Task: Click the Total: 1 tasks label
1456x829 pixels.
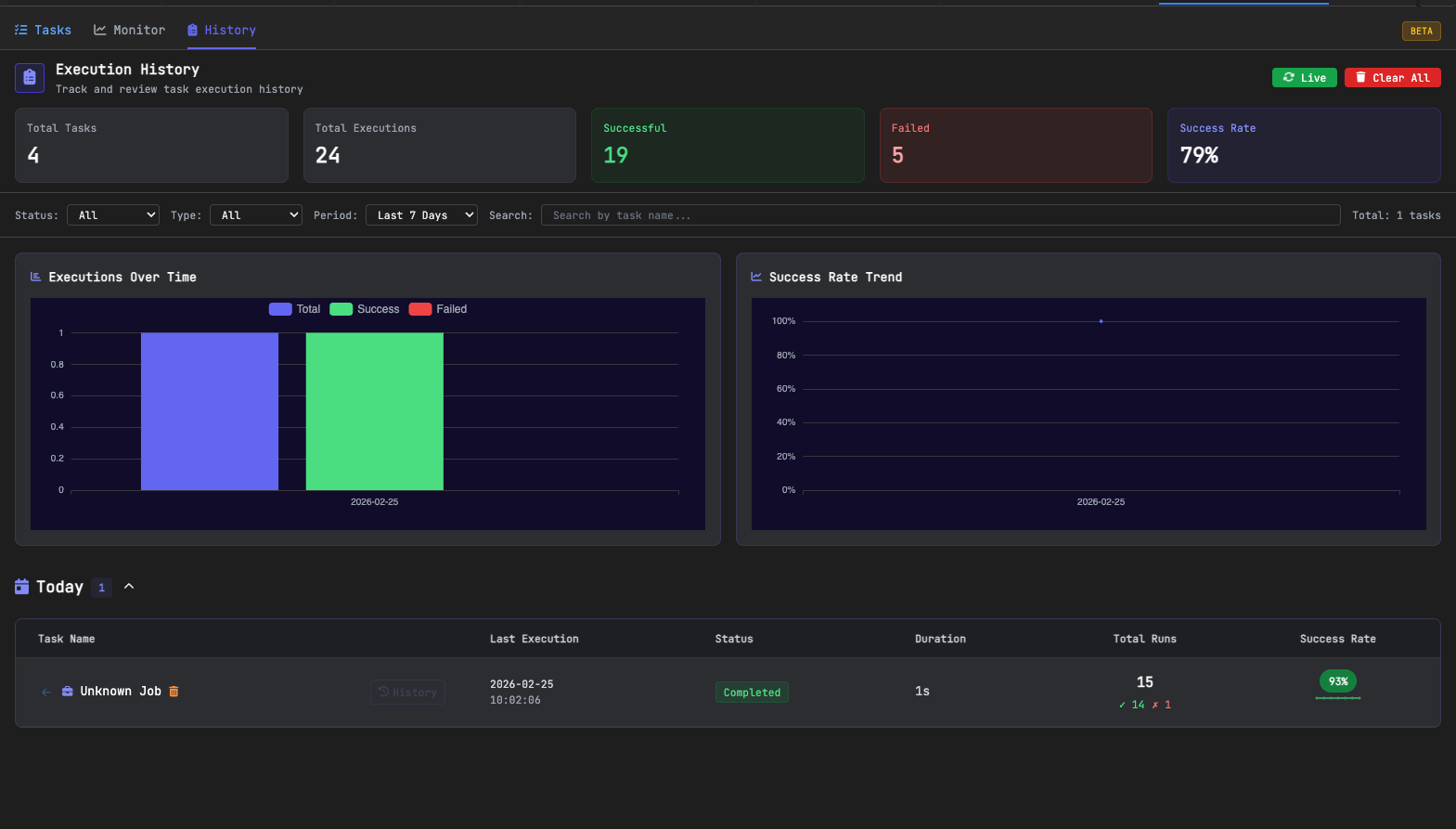Action: 1397,215
